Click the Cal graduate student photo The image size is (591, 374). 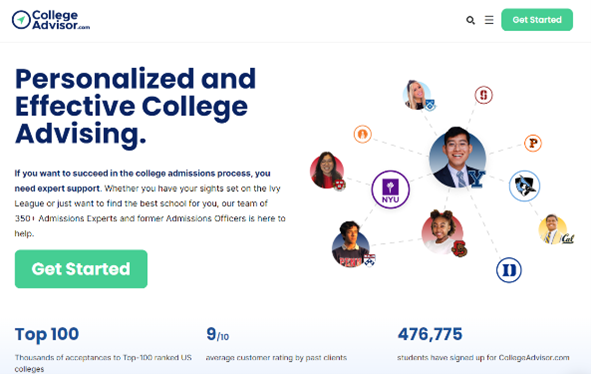click(553, 229)
